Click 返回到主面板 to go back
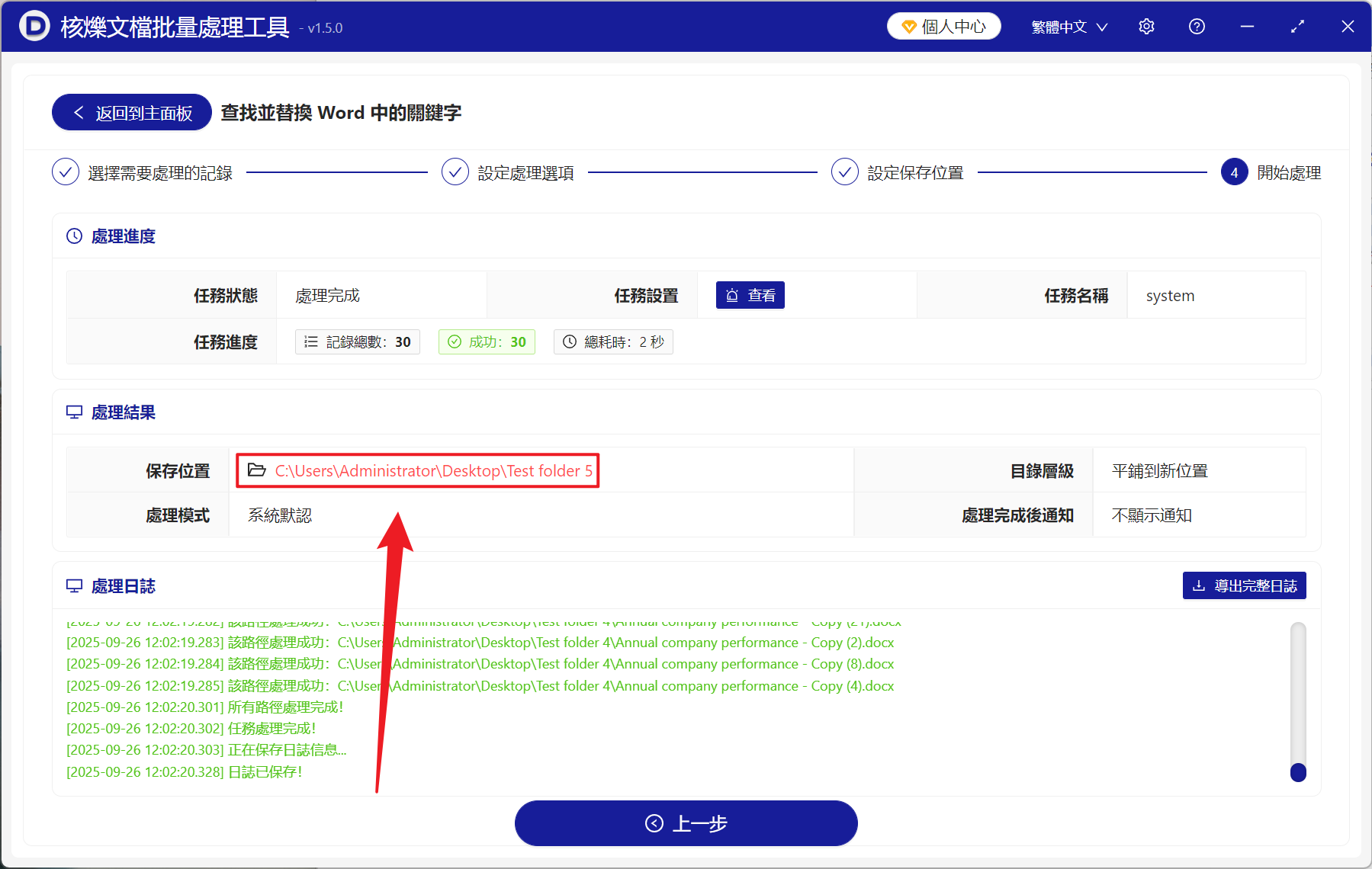Viewport: 1372px width, 869px height. click(130, 111)
